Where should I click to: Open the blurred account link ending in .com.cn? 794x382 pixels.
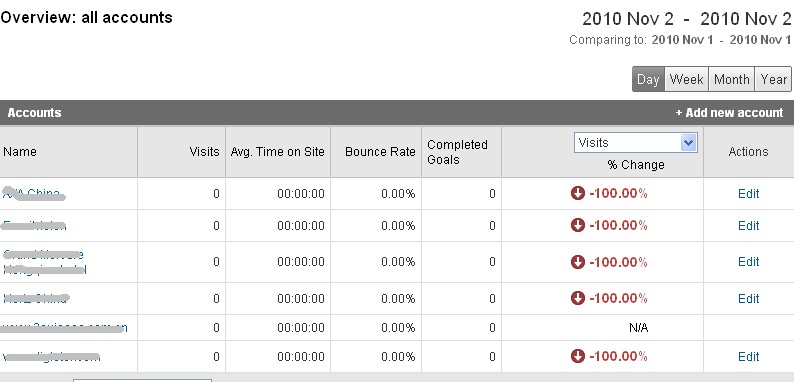pos(64,328)
